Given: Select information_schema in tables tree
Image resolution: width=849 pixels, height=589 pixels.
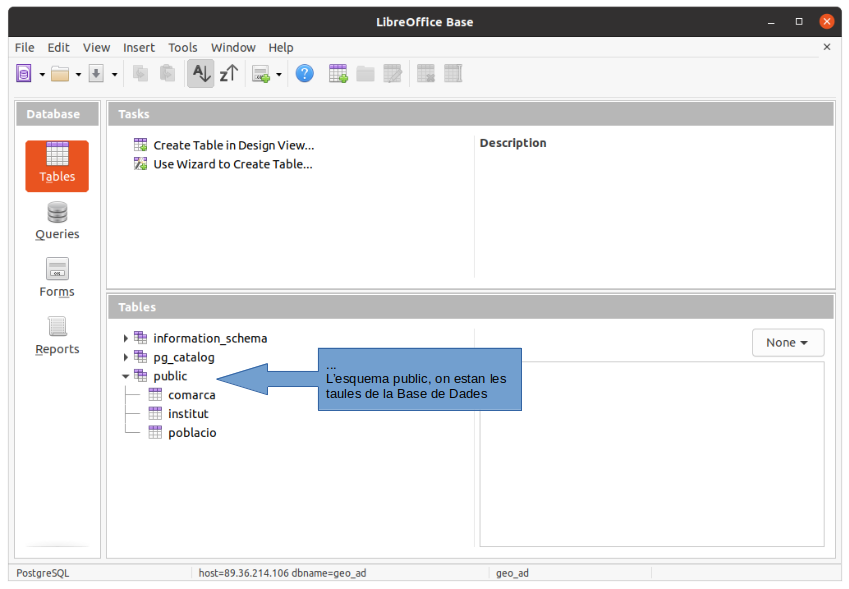Looking at the screenshot, I should (x=210, y=338).
